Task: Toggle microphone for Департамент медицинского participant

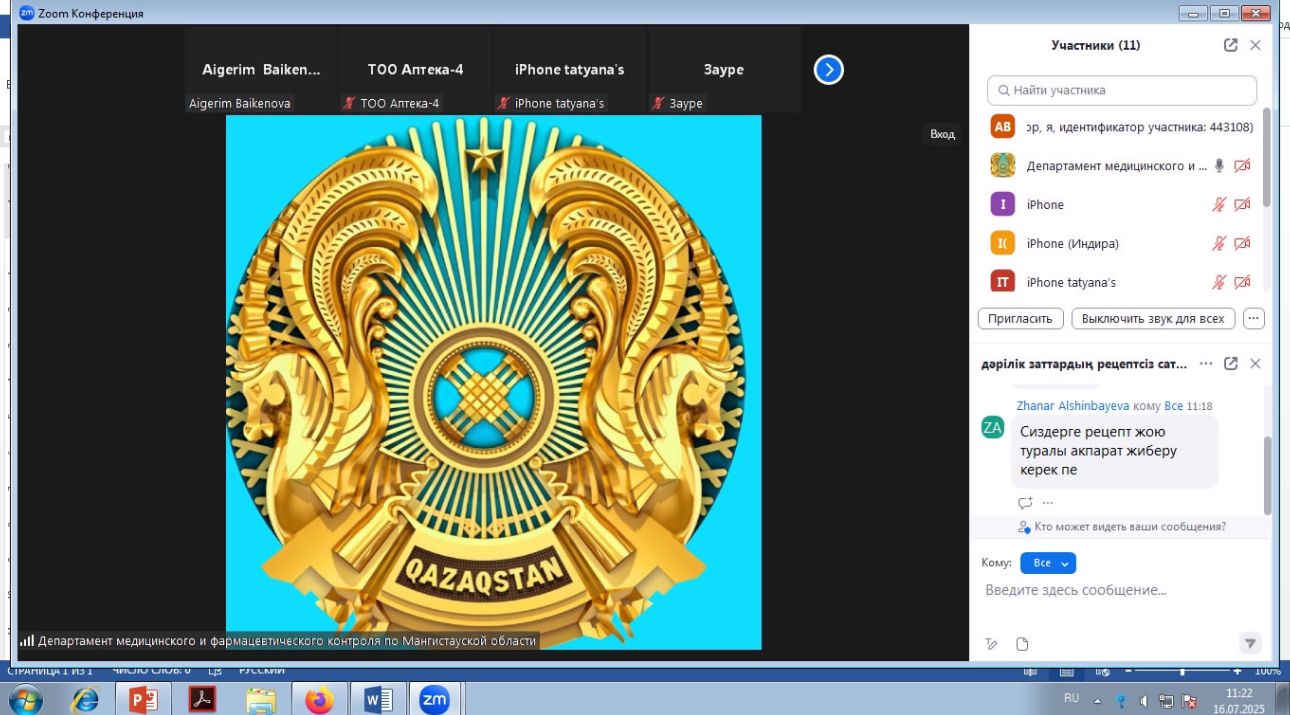Action: [1219, 166]
